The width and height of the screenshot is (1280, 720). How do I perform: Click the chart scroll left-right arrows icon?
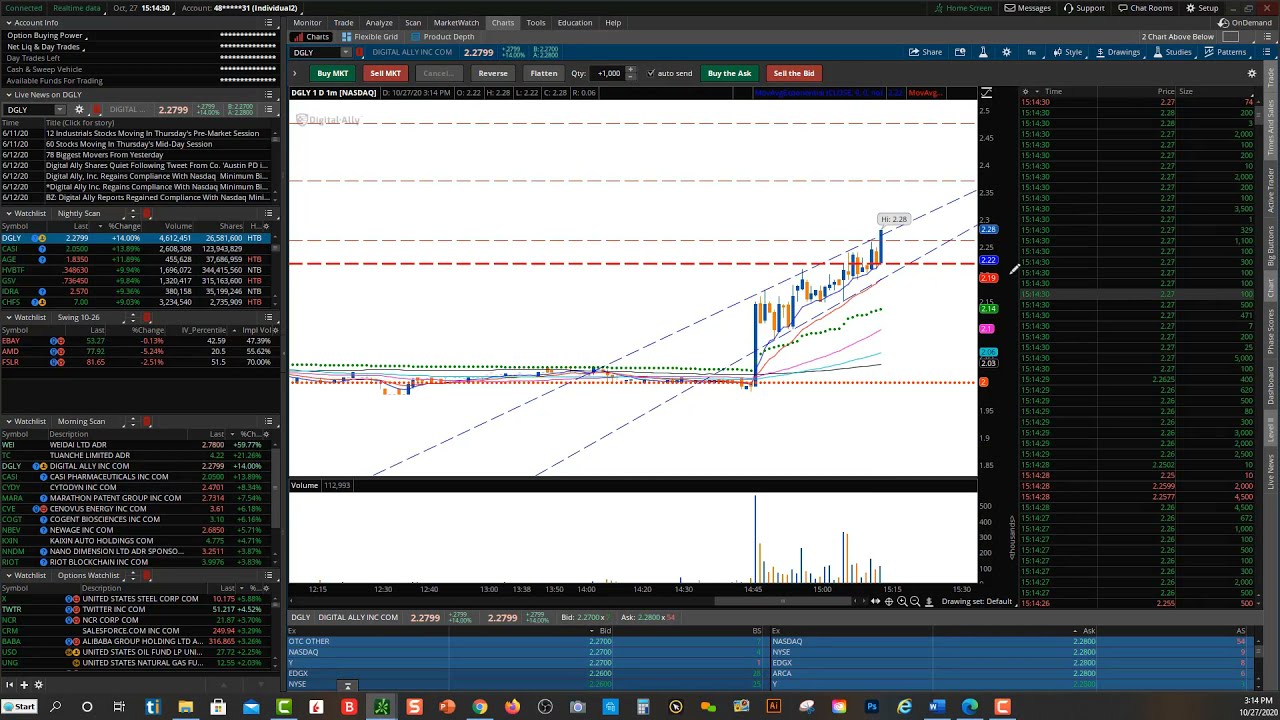[875, 601]
